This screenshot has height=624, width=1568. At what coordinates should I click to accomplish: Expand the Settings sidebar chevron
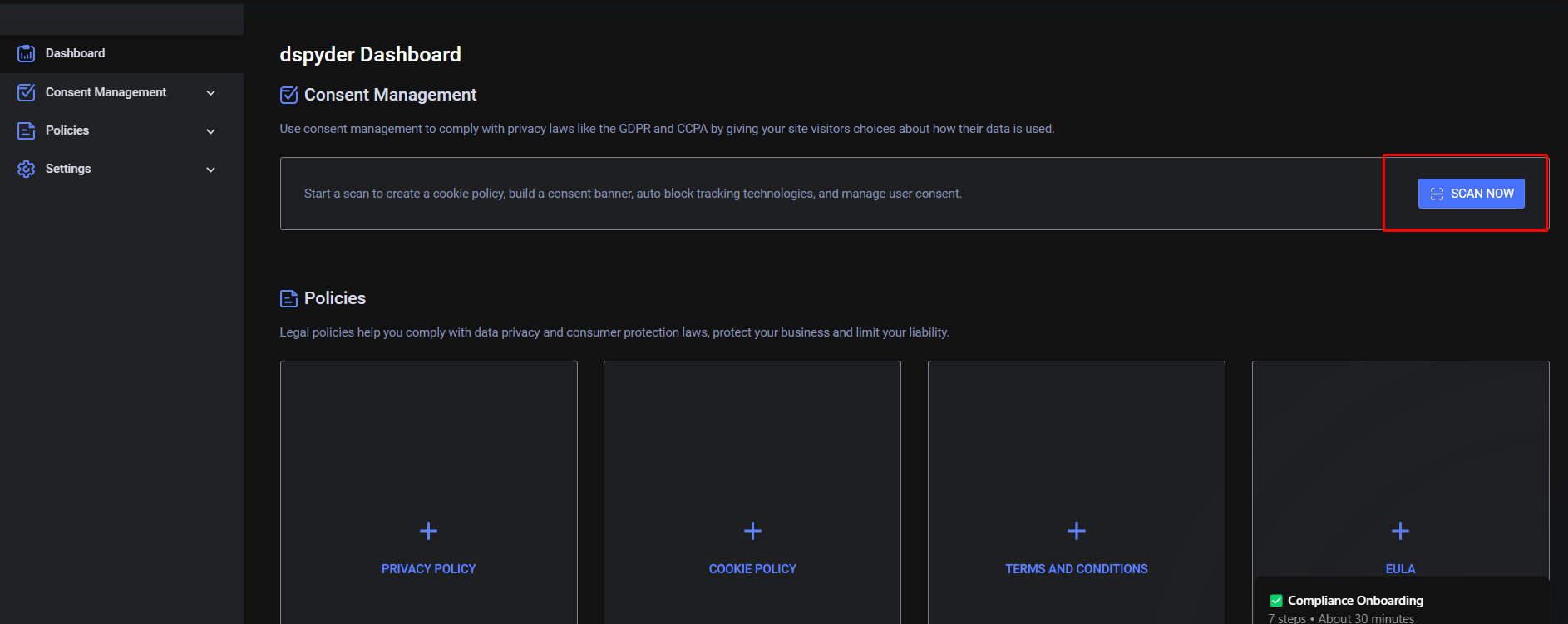click(211, 170)
